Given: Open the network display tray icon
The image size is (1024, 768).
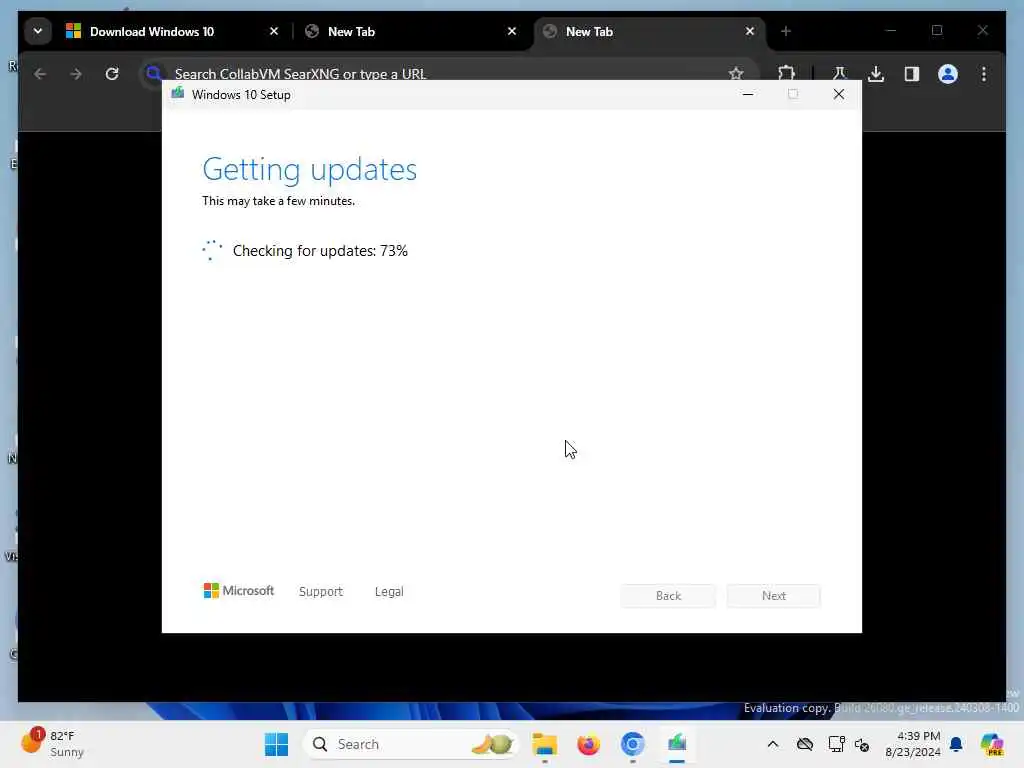Looking at the screenshot, I should coord(837,744).
